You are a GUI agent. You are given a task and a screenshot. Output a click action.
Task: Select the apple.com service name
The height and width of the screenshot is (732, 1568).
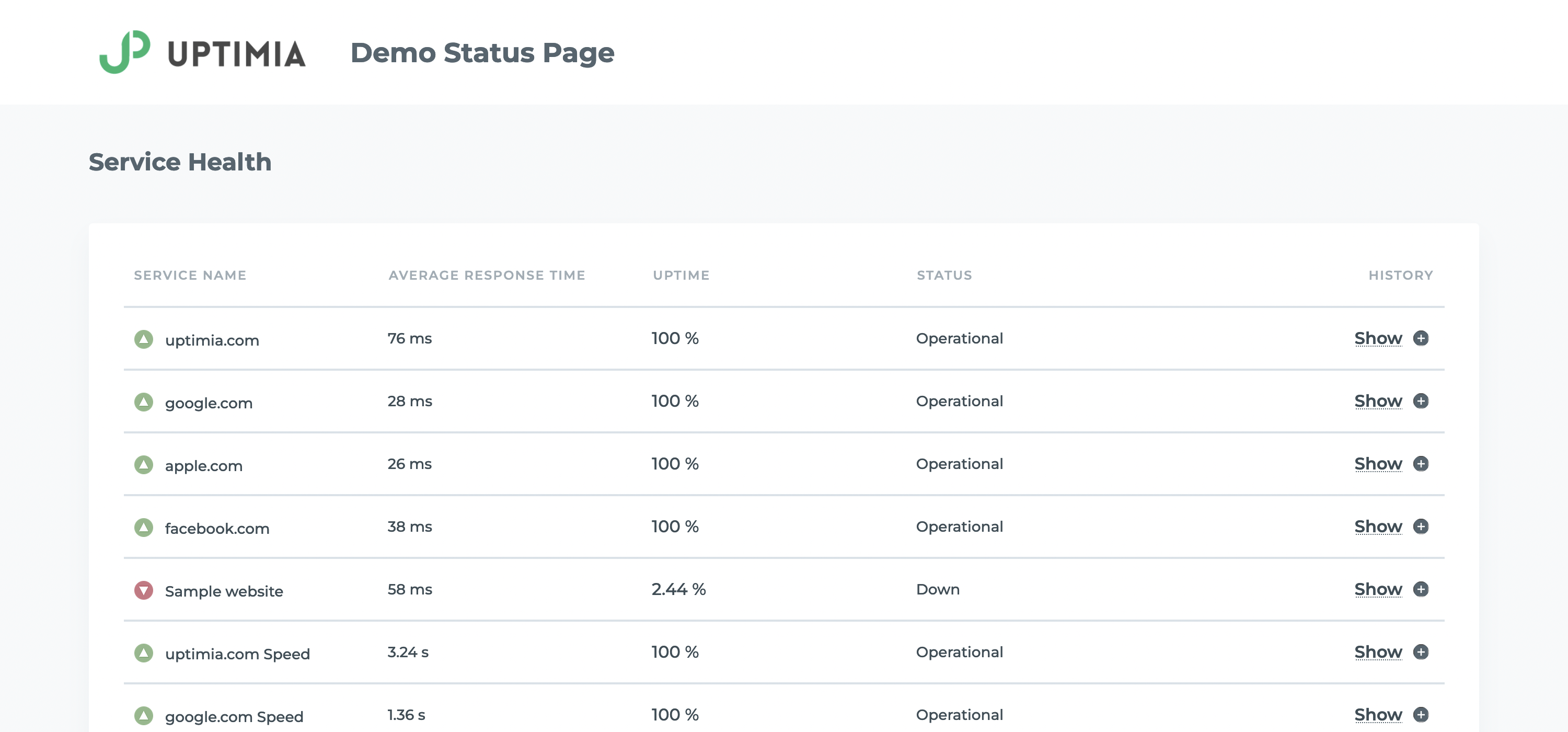pos(204,466)
